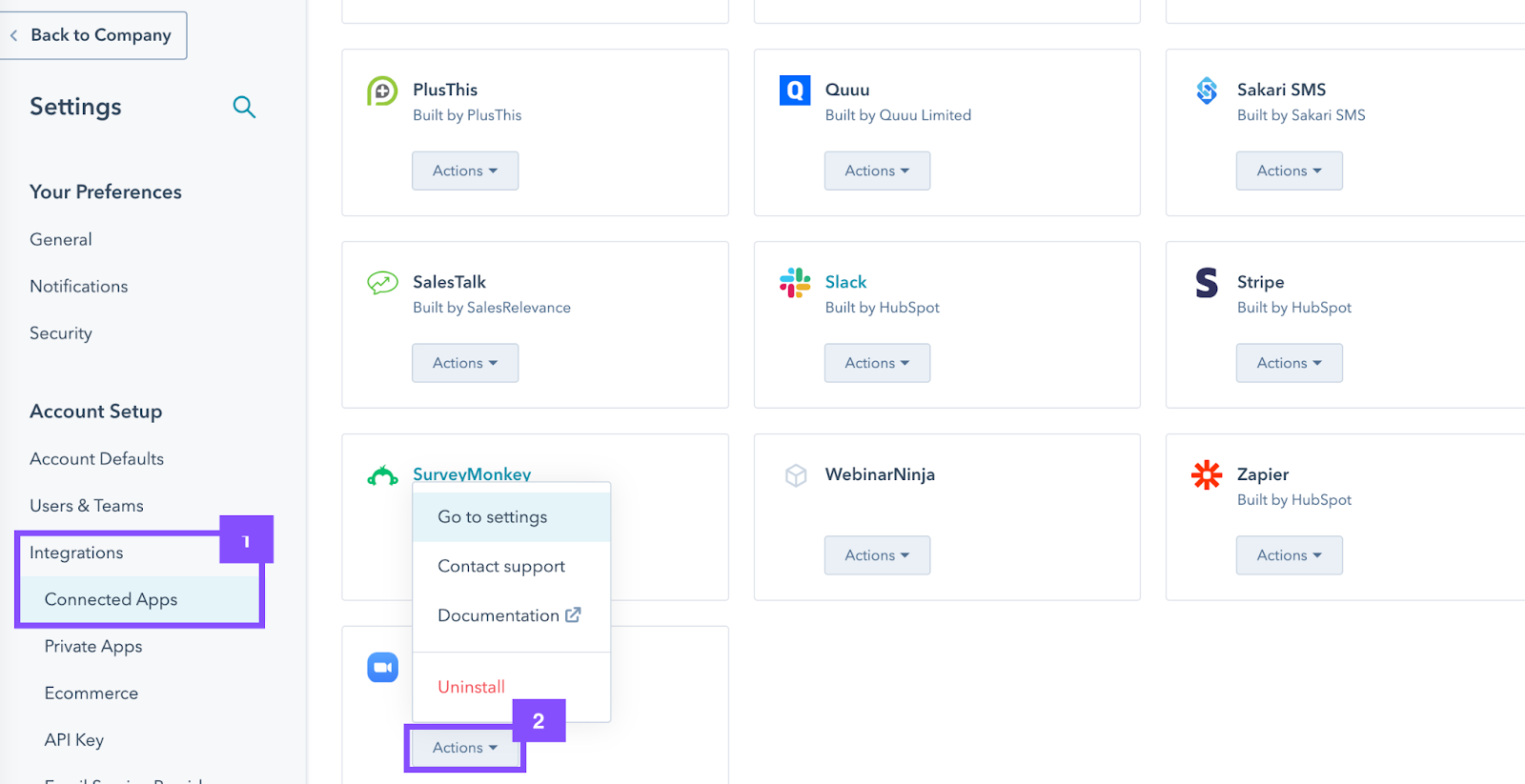Open Documentation from the actions menu

pyautogui.click(x=511, y=615)
